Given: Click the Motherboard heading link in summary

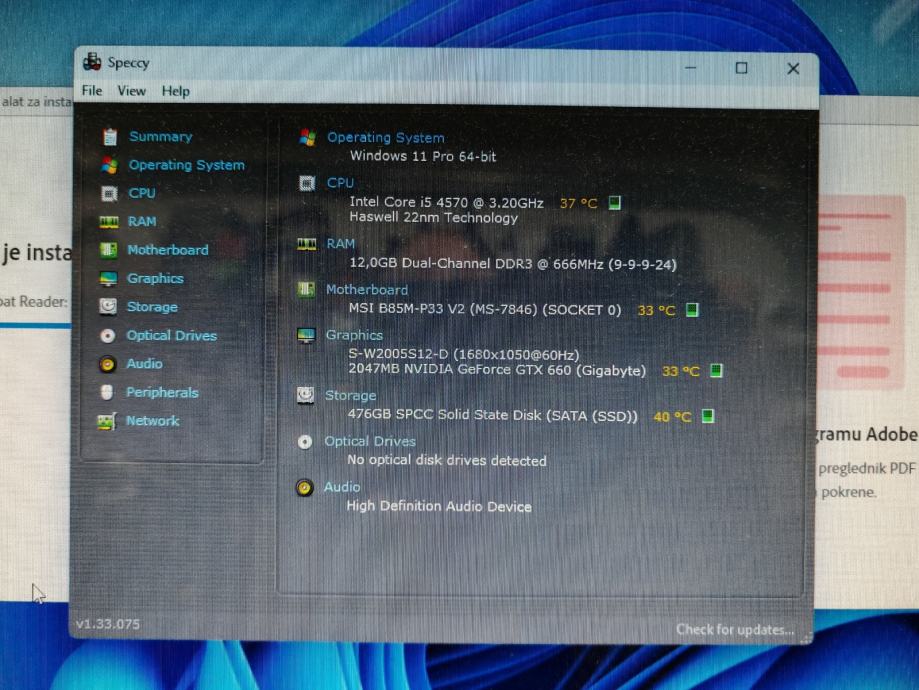Looking at the screenshot, I should pos(366,290).
